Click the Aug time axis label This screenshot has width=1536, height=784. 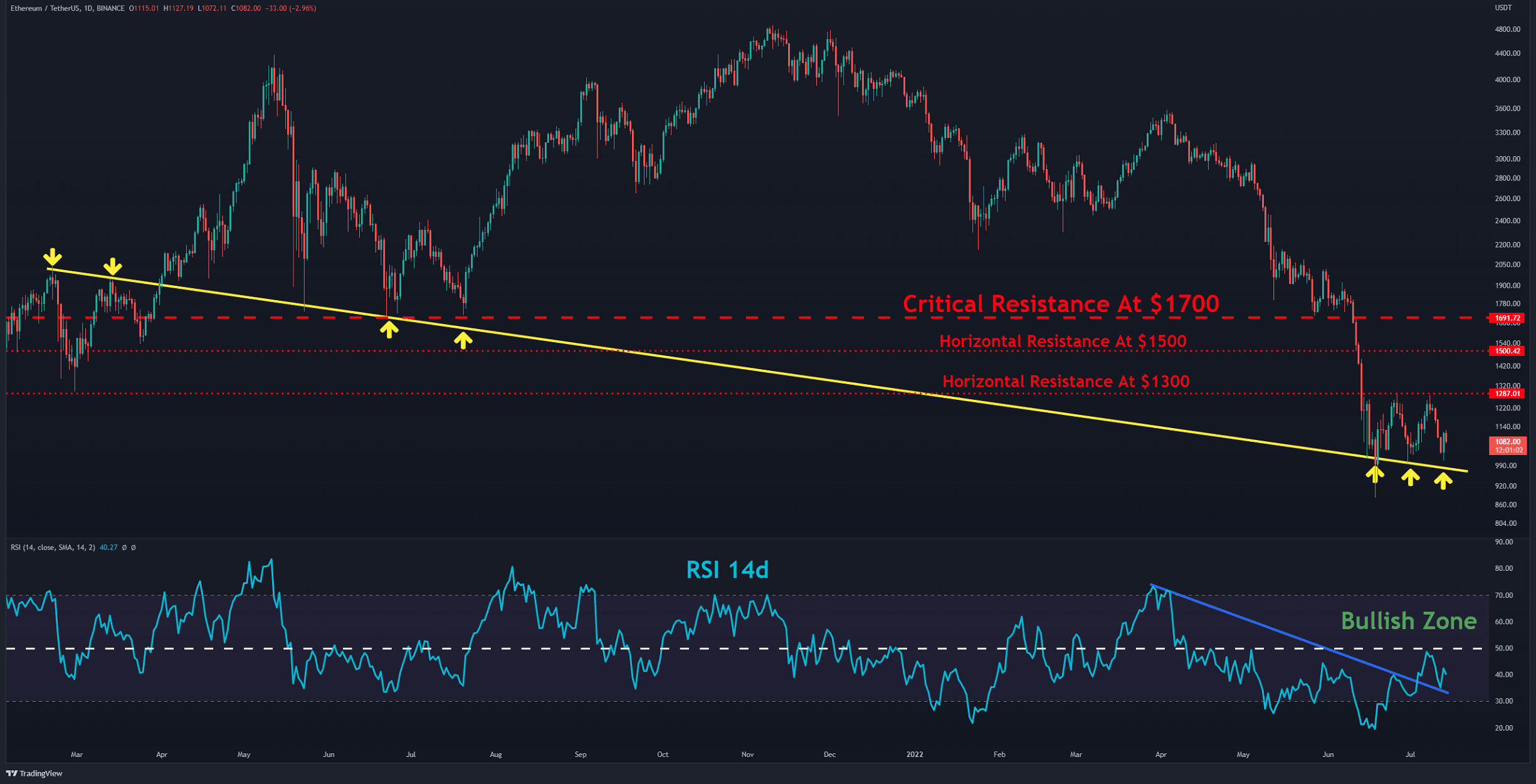496,755
